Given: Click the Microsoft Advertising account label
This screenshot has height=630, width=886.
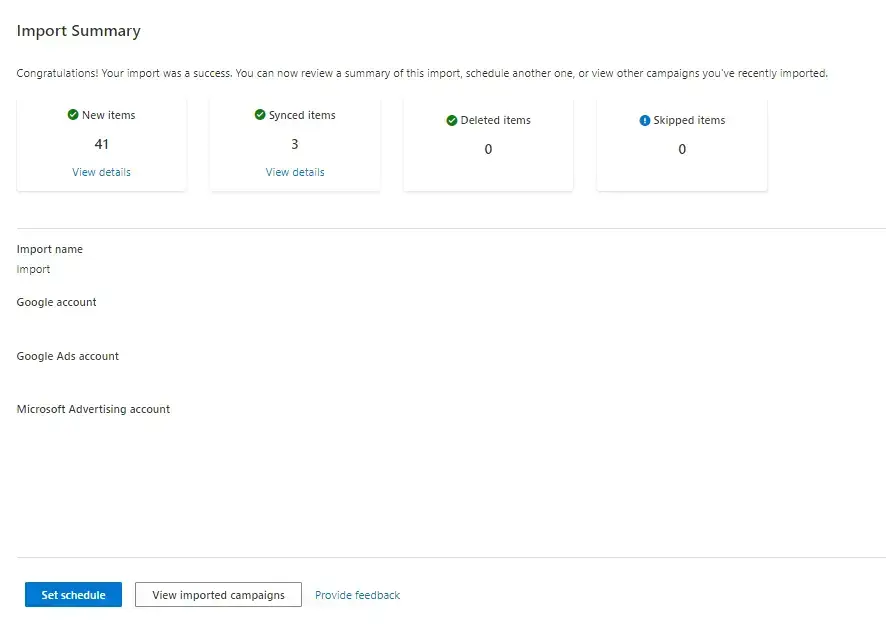Looking at the screenshot, I should (93, 409).
